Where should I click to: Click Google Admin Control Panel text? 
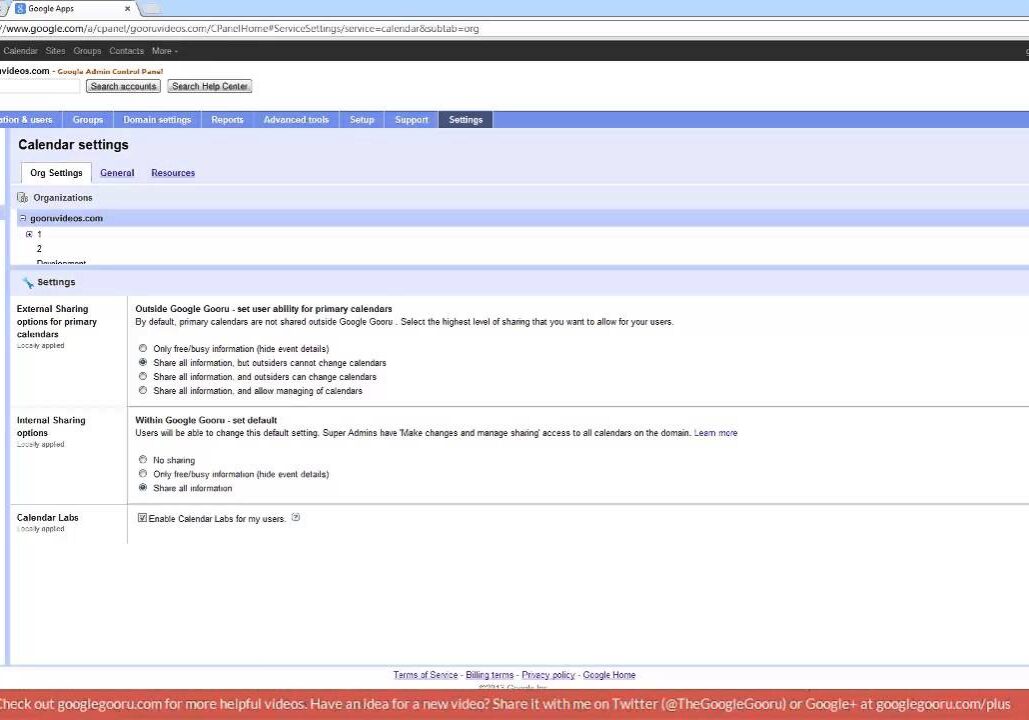click(110, 71)
